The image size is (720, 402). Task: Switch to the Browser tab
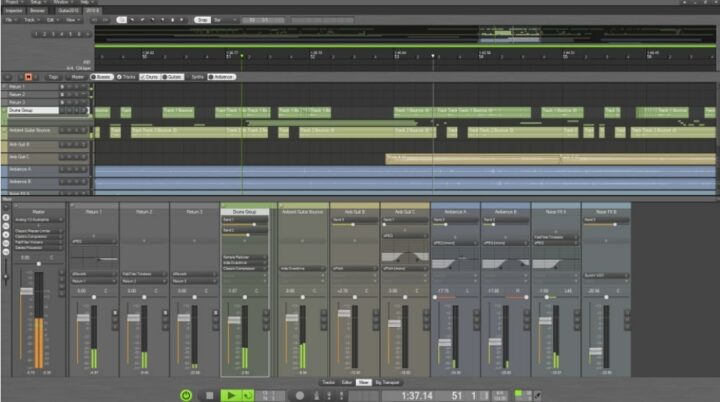(41, 11)
